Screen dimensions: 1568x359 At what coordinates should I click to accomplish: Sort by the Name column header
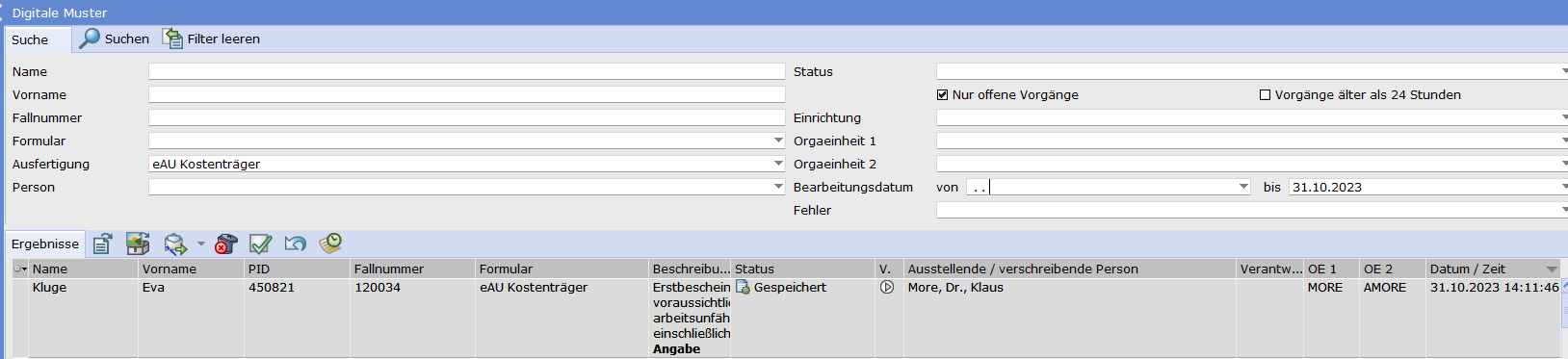pos(84,269)
